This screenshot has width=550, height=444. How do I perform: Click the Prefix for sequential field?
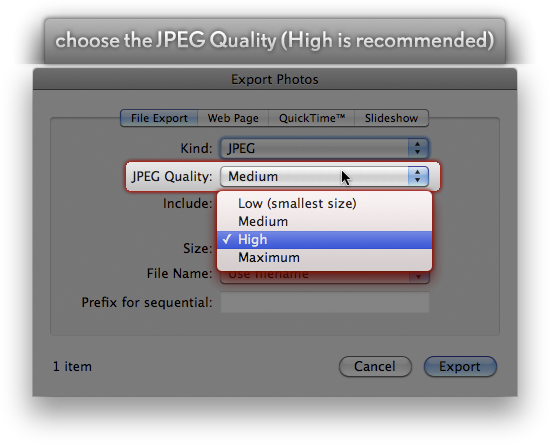coord(325,302)
